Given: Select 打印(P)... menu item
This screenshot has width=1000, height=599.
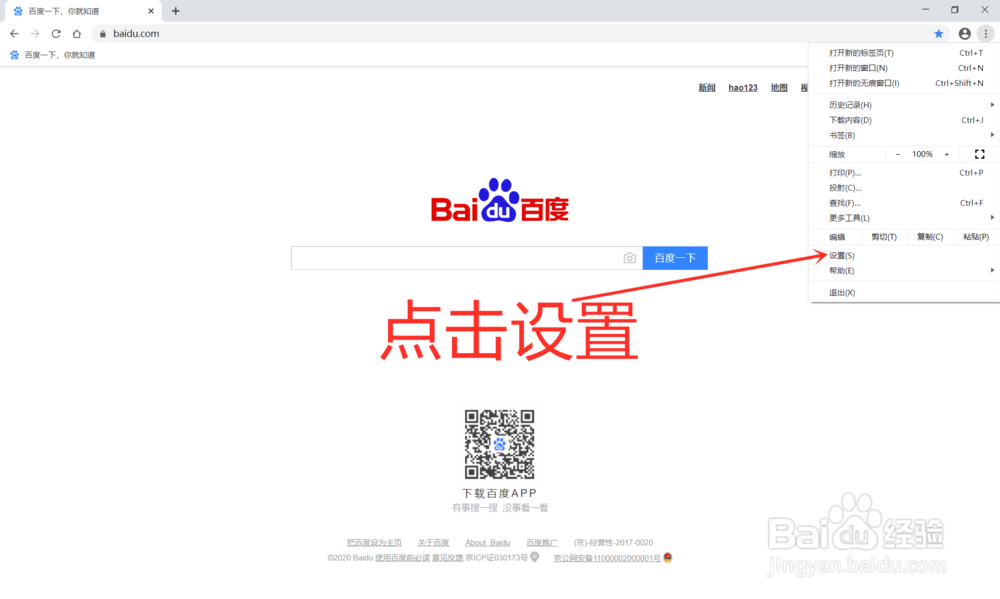Looking at the screenshot, I should pyautogui.click(x=904, y=173).
